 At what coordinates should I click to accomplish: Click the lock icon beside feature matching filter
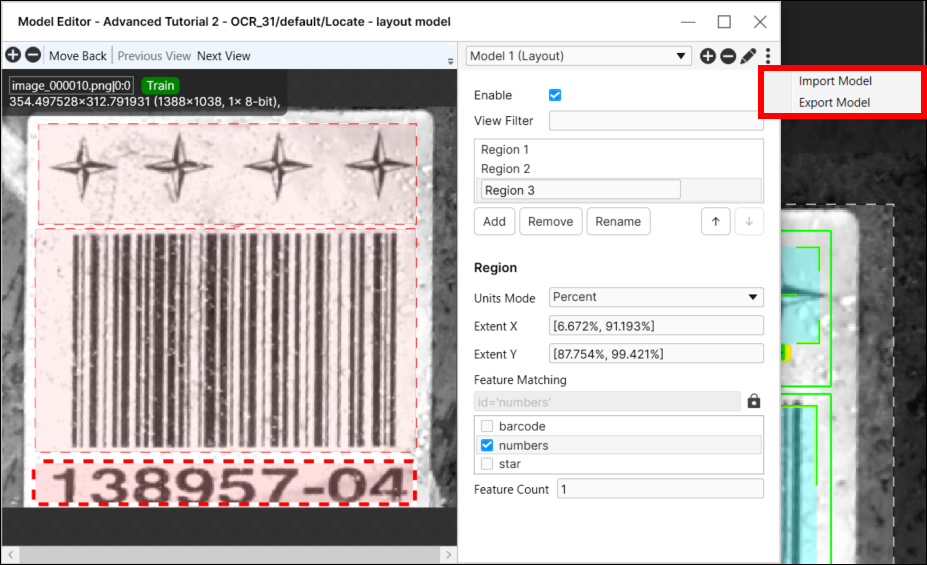tap(754, 401)
